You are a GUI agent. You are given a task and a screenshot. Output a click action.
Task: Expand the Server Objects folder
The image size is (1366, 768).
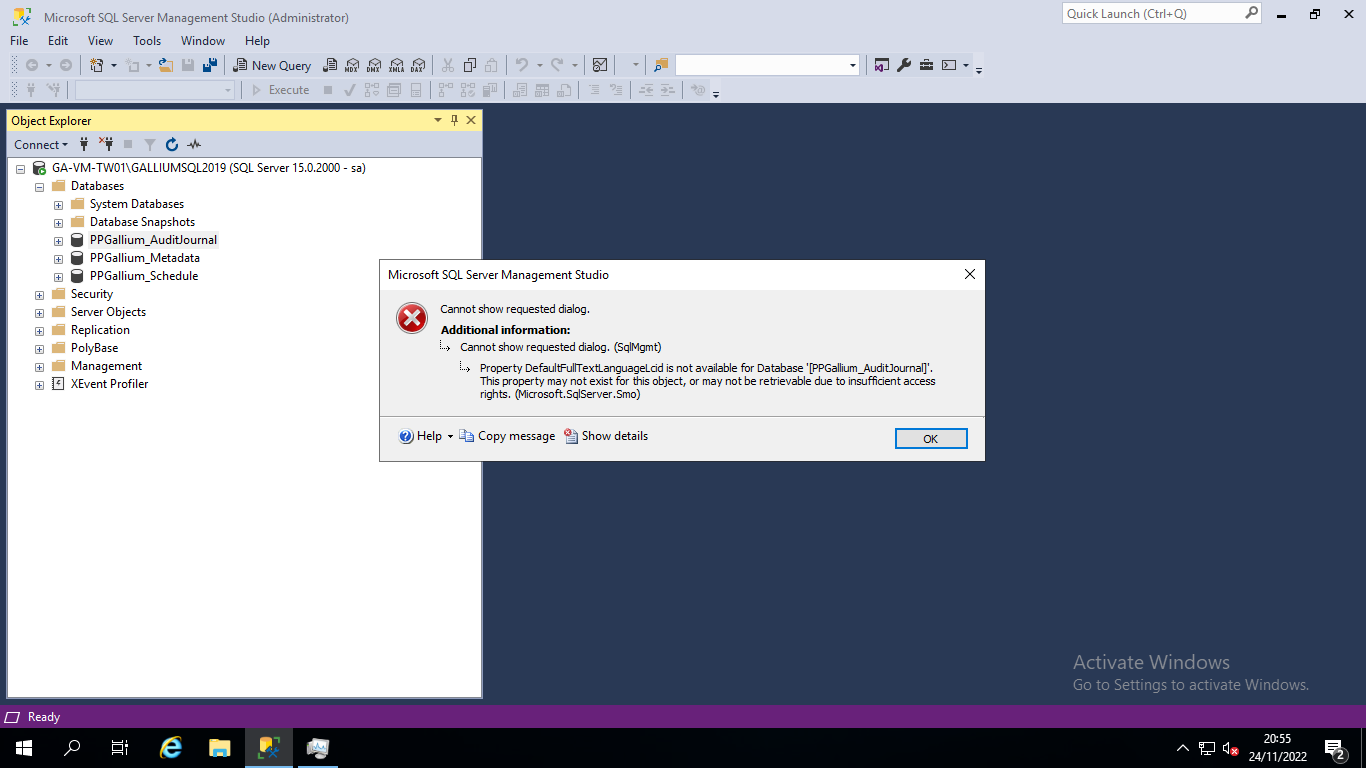40,312
